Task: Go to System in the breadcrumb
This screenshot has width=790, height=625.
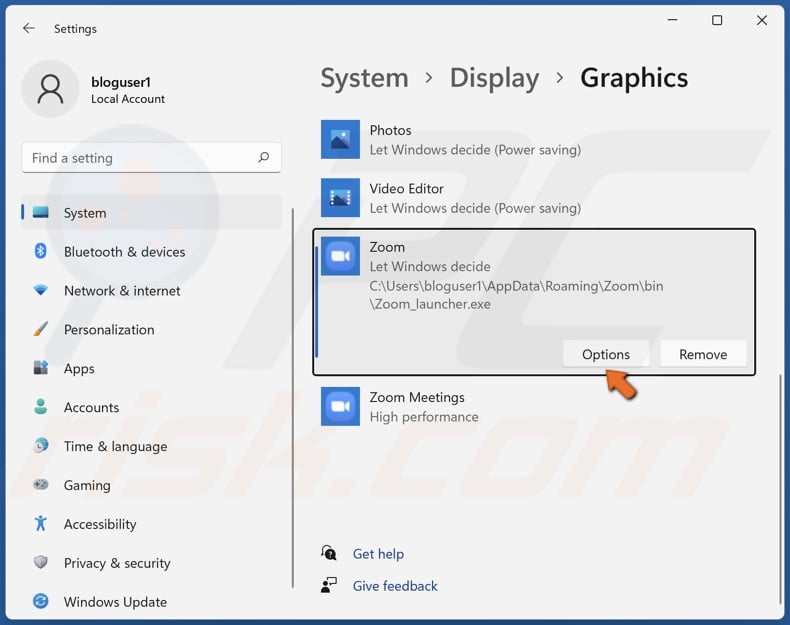Action: 364,78
